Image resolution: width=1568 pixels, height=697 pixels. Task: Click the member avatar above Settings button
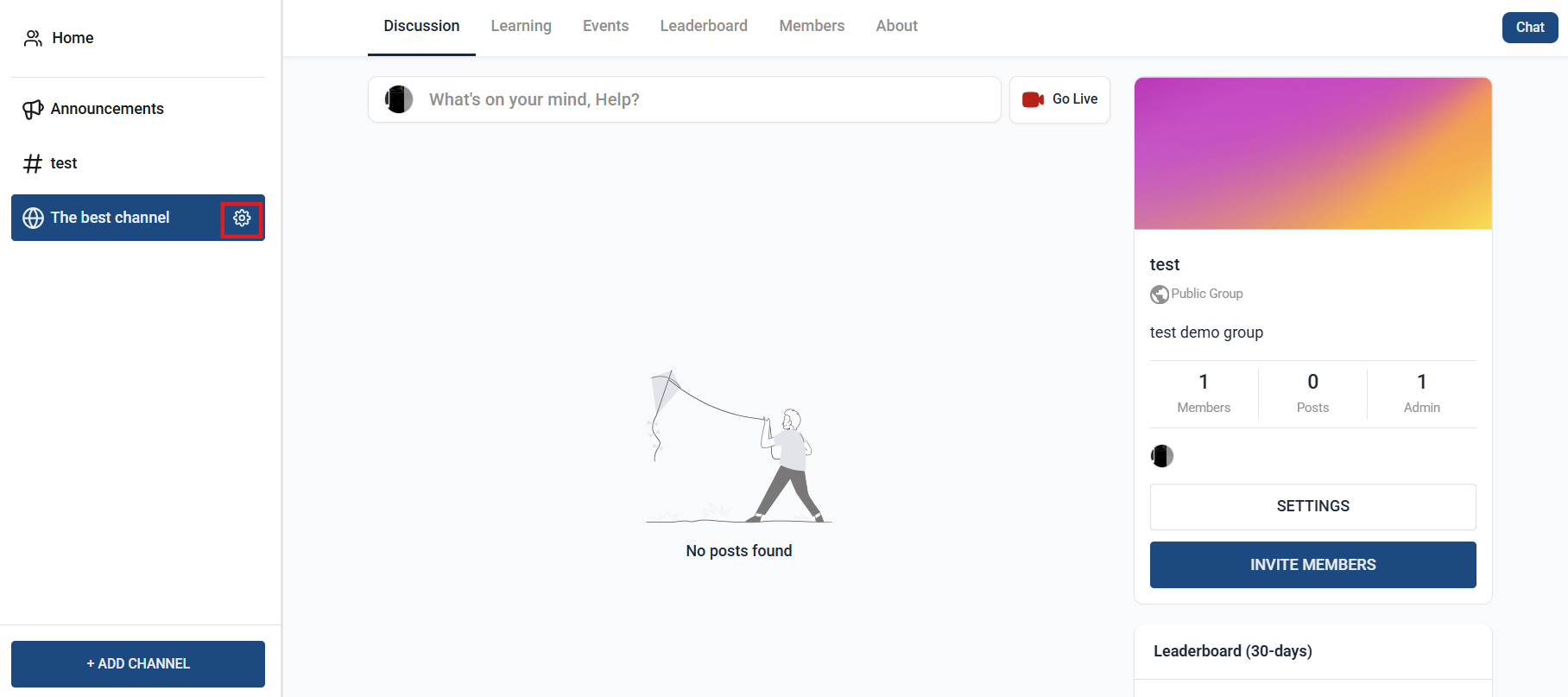1162,456
